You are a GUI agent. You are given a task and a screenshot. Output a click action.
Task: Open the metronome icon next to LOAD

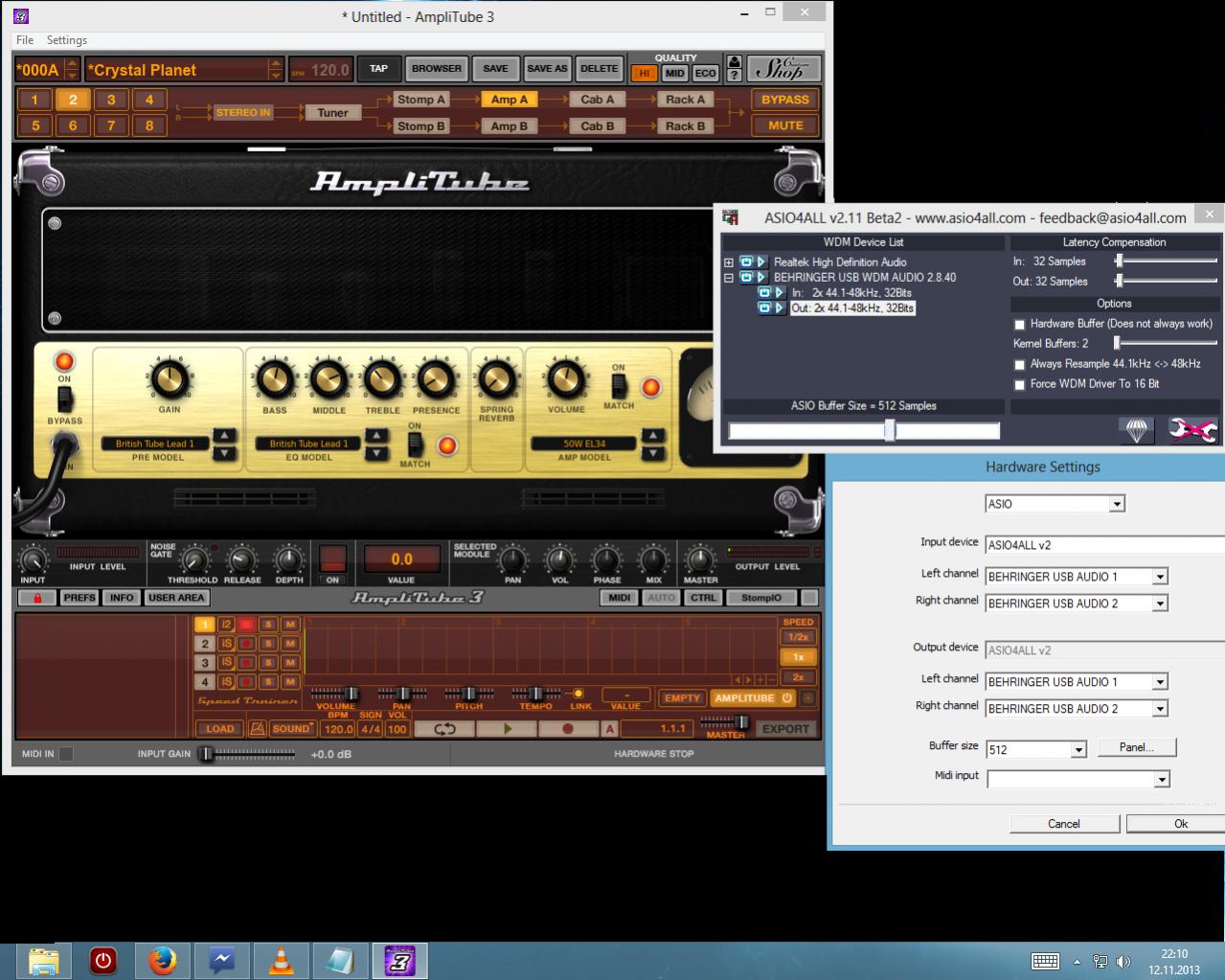[257, 729]
